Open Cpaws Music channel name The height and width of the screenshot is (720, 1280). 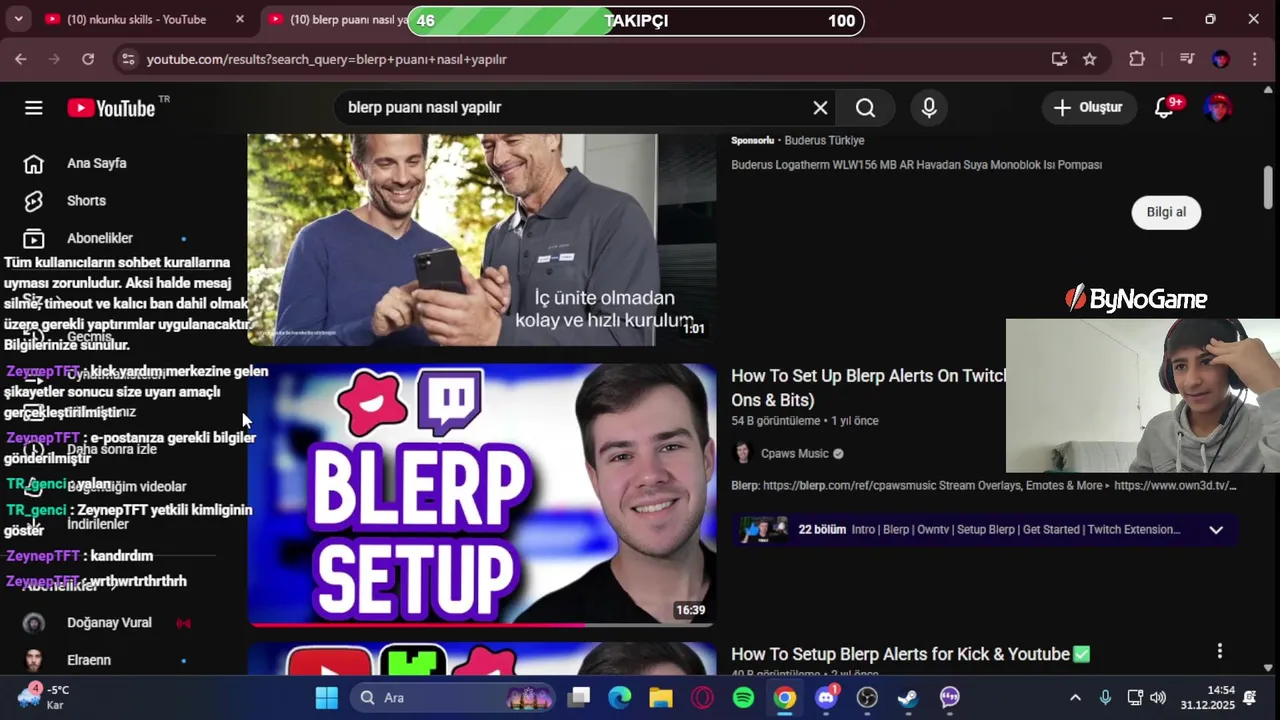point(795,453)
